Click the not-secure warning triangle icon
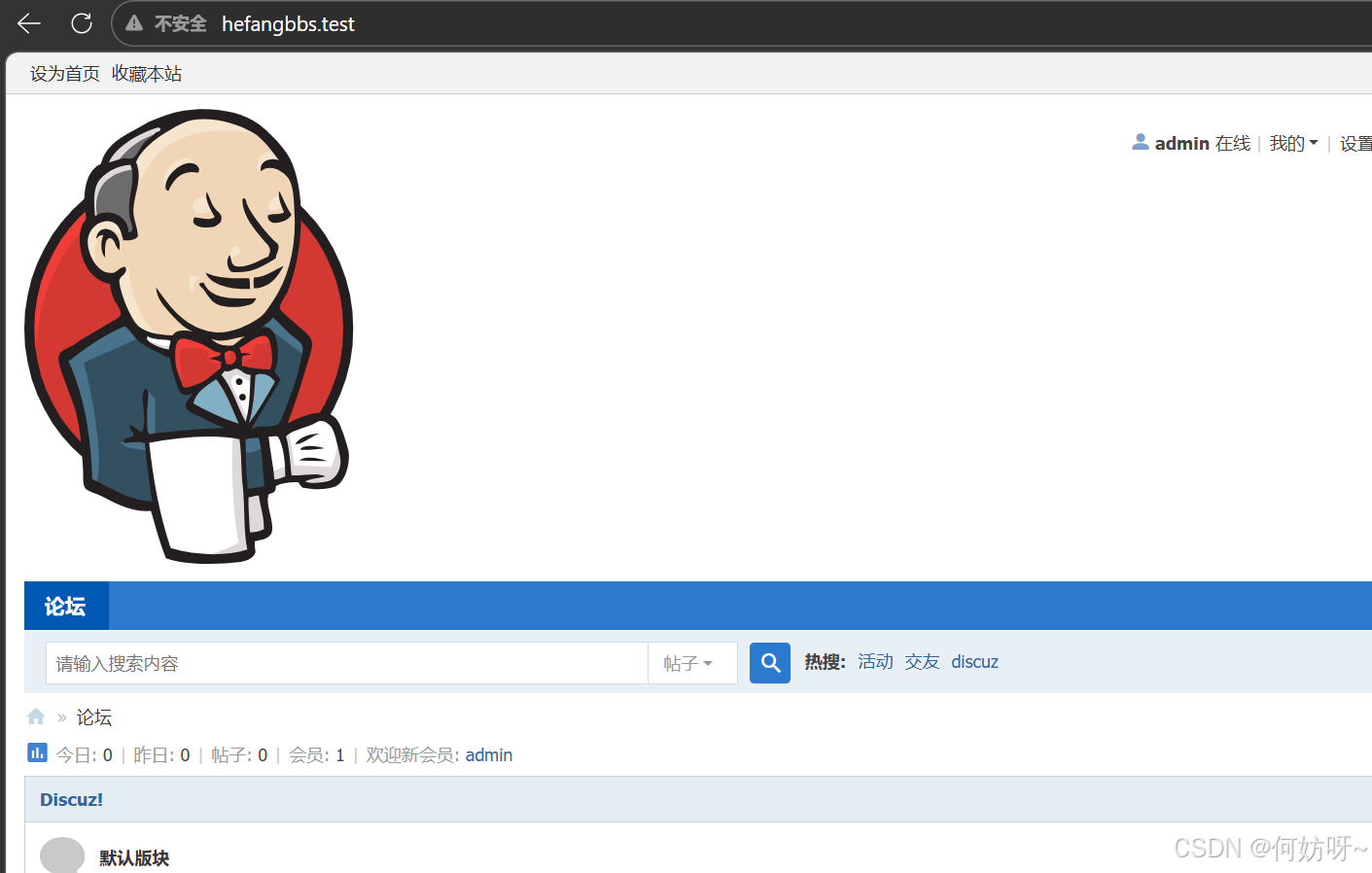 tap(134, 23)
